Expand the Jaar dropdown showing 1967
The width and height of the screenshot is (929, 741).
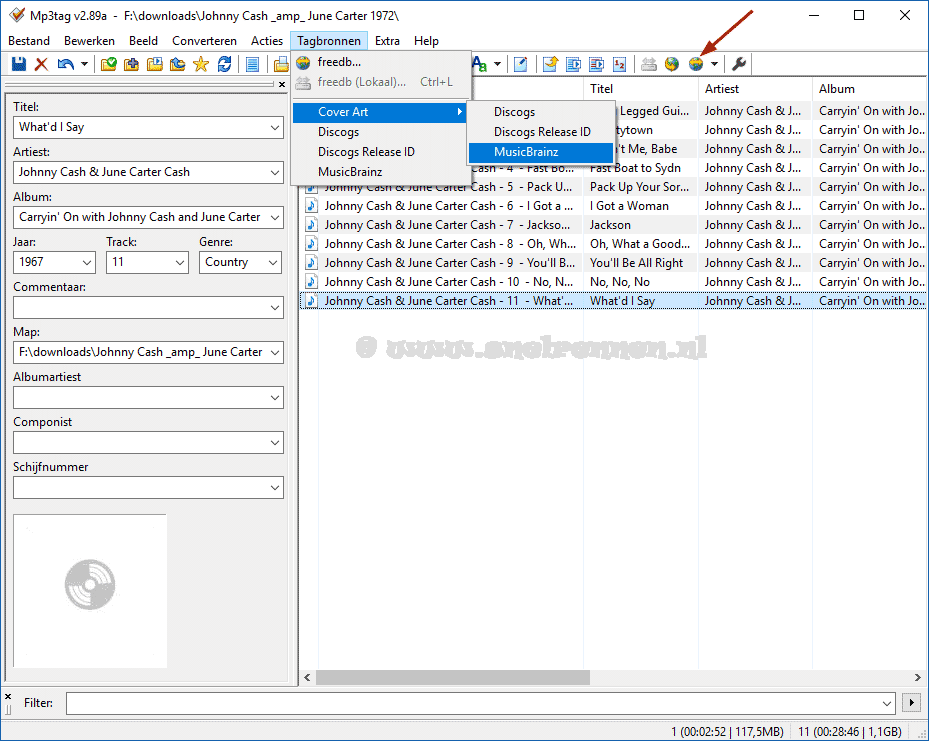point(87,262)
